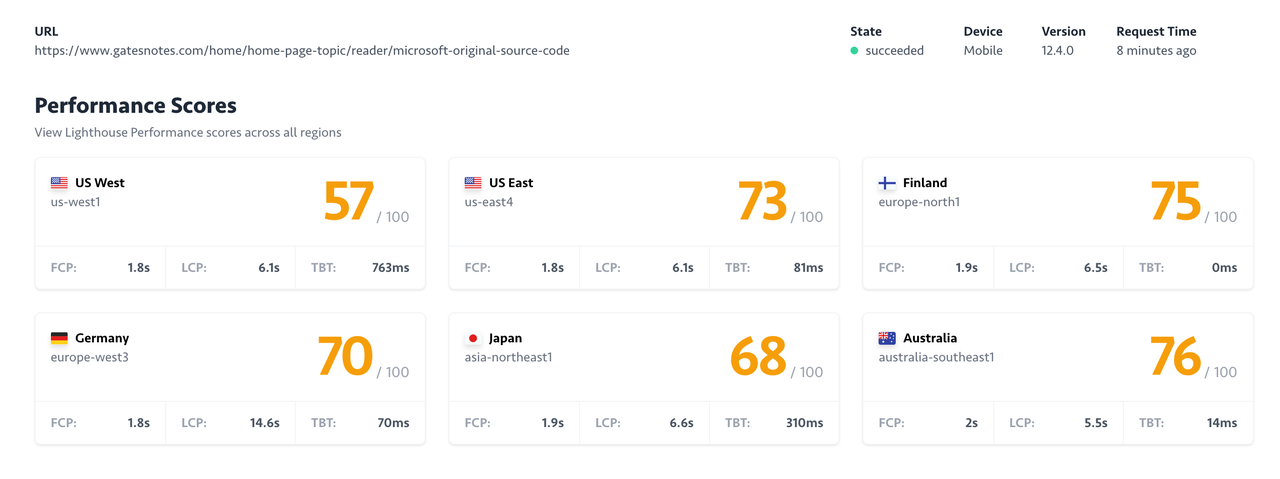The image size is (1280, 479).
Task: Click the US flag icon beside US West
Action: pos(59,183)
